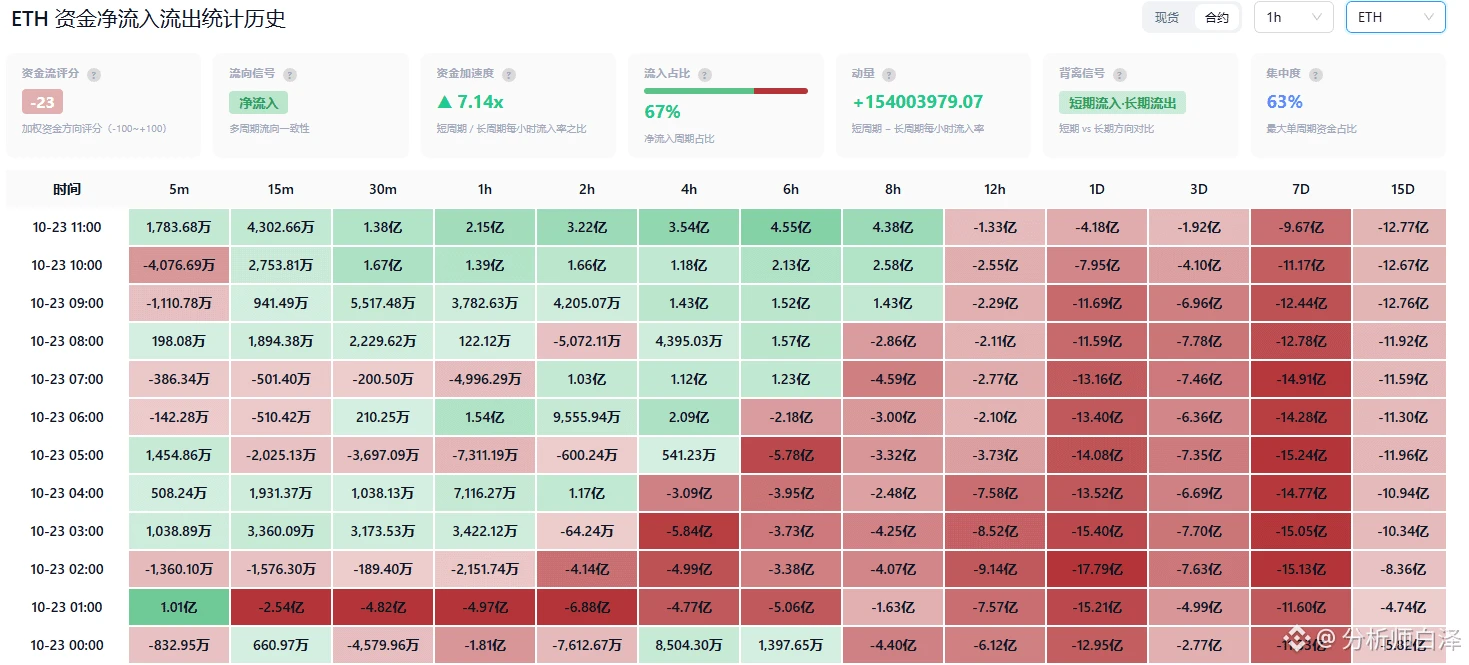Click the -23 score badge

pos(42,102)
